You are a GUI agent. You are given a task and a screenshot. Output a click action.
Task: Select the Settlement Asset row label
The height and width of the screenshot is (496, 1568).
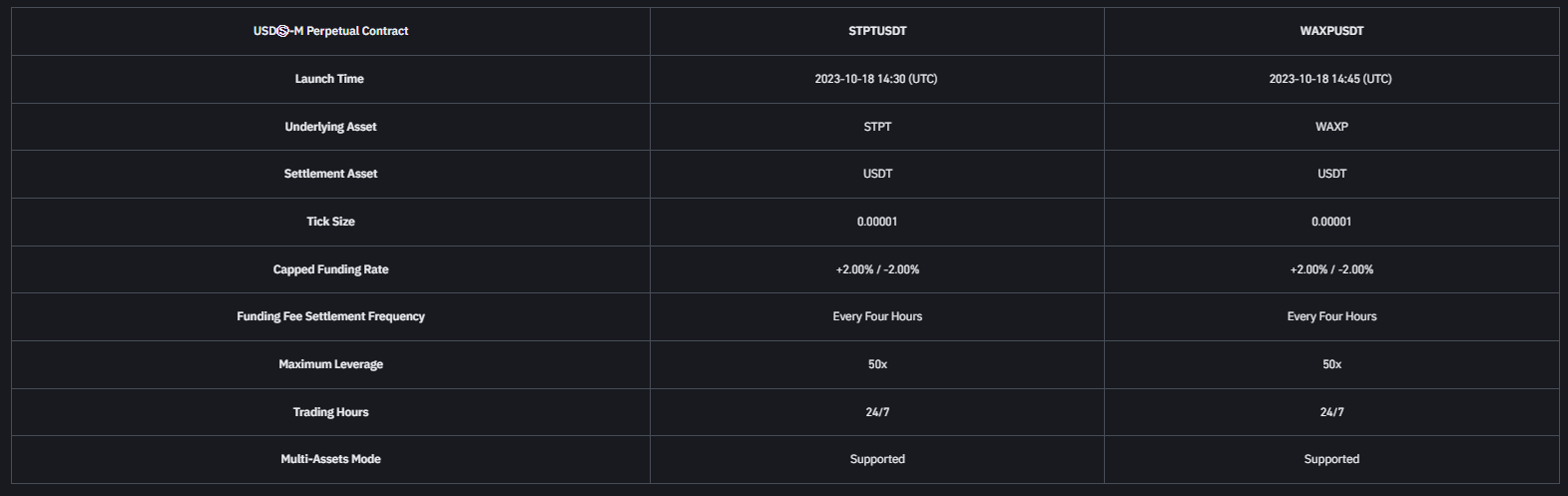click(330, 174)
